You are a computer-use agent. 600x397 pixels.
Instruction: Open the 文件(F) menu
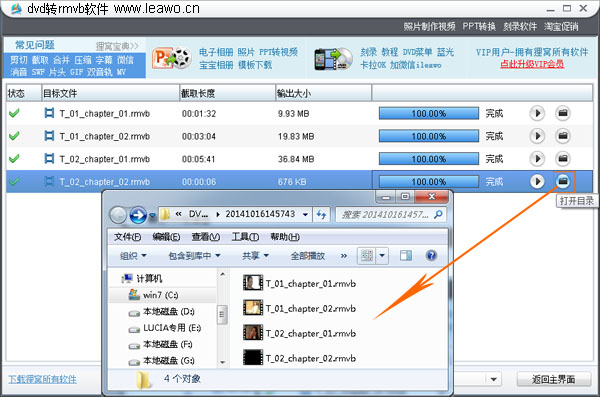(x=127, y=237)
